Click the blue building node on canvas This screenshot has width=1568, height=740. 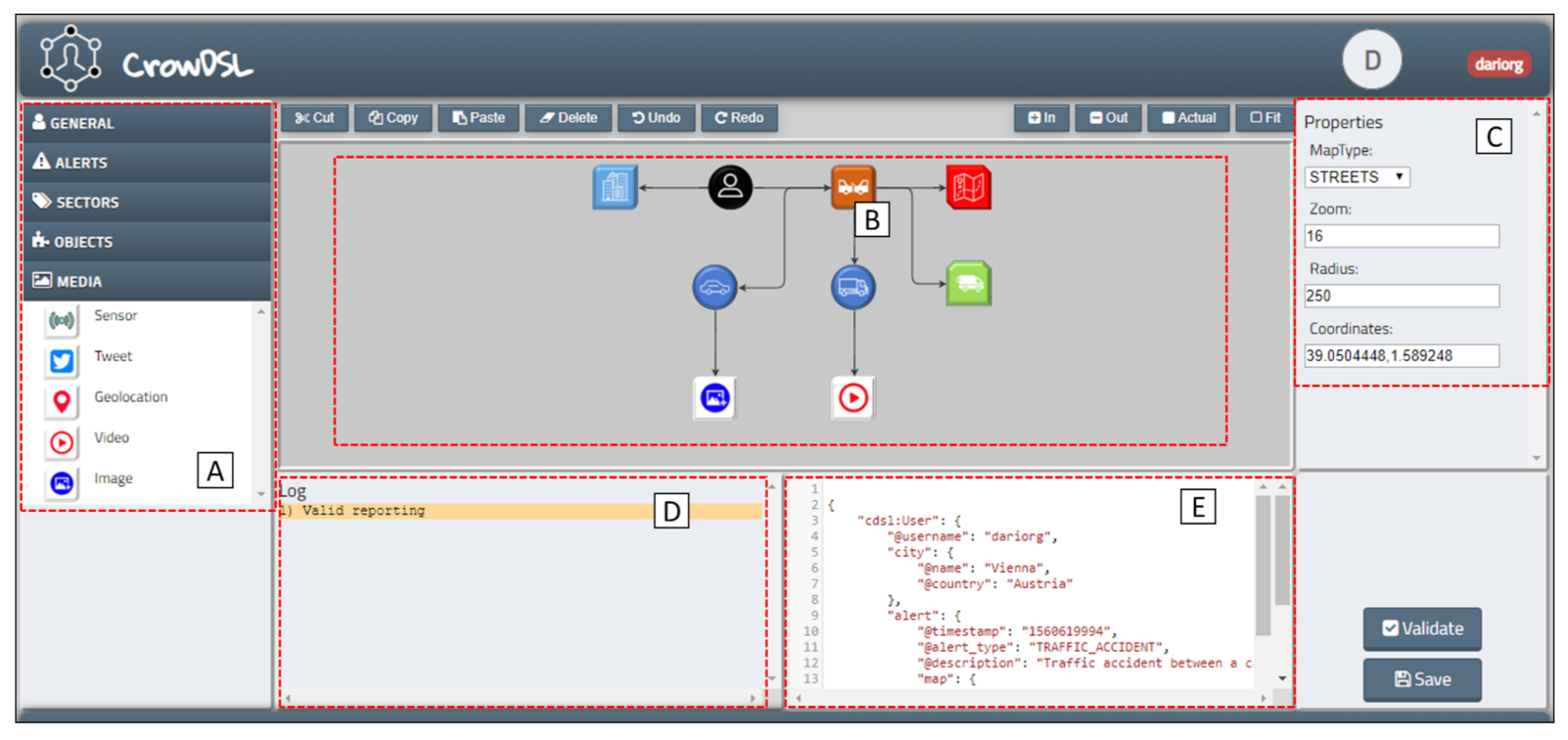point(615,187)
